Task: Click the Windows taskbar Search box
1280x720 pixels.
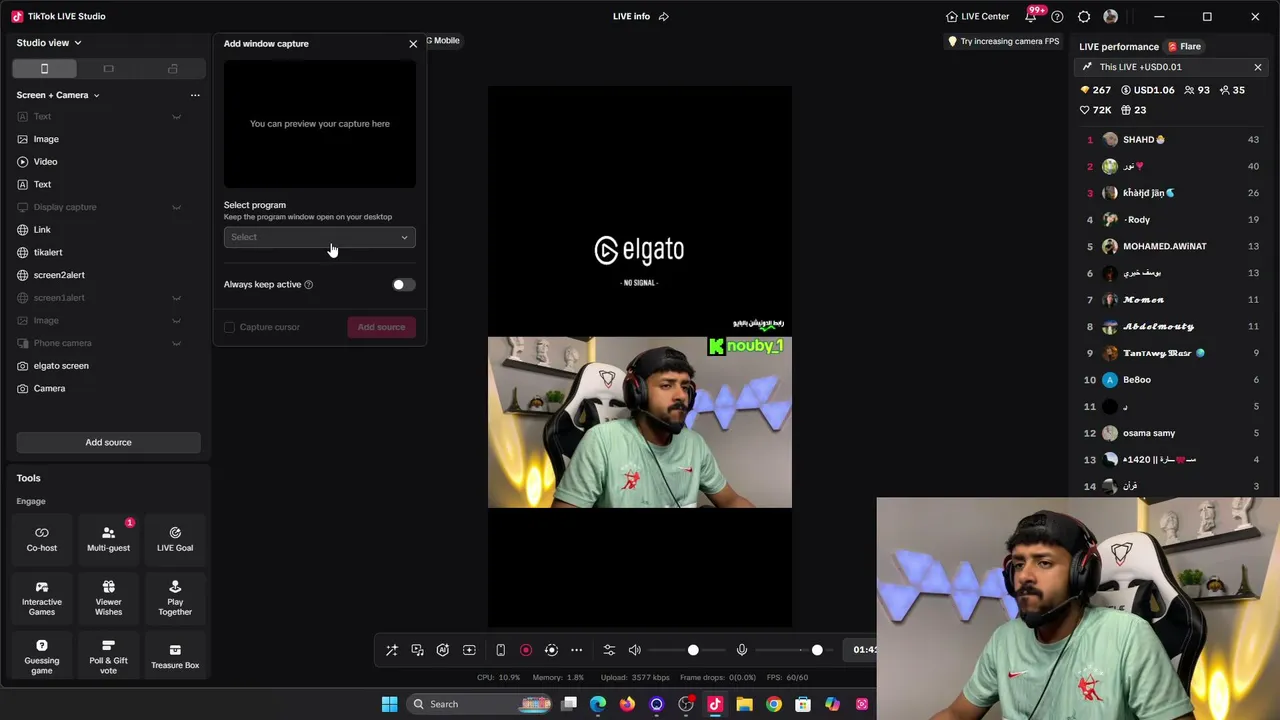Action: click(481, 704)
